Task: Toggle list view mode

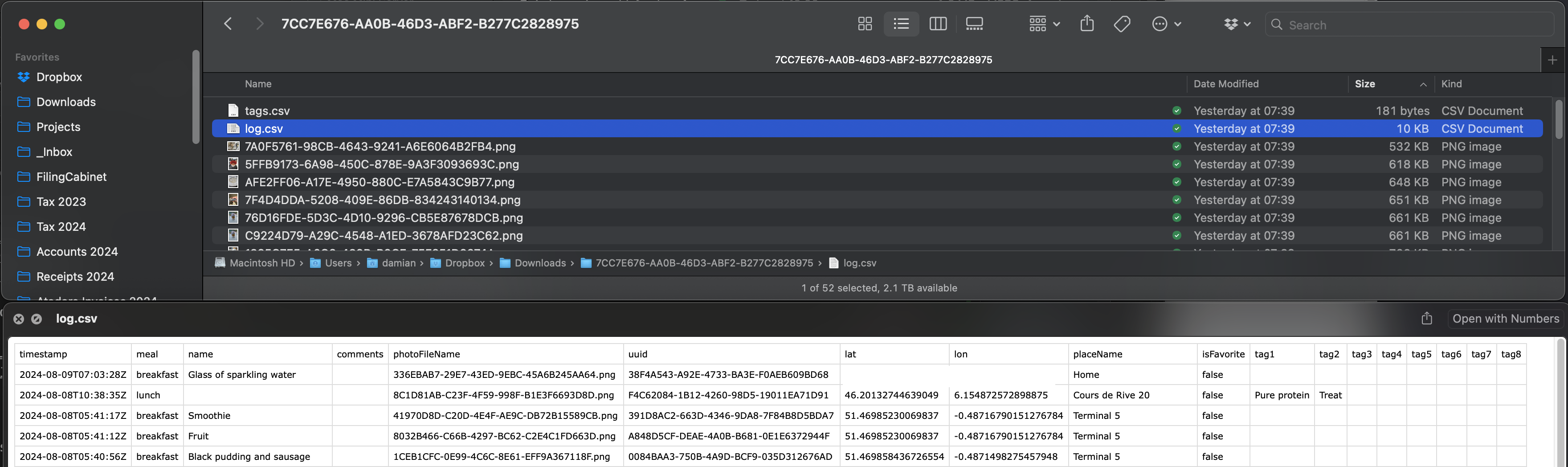Action: (901, 25)
